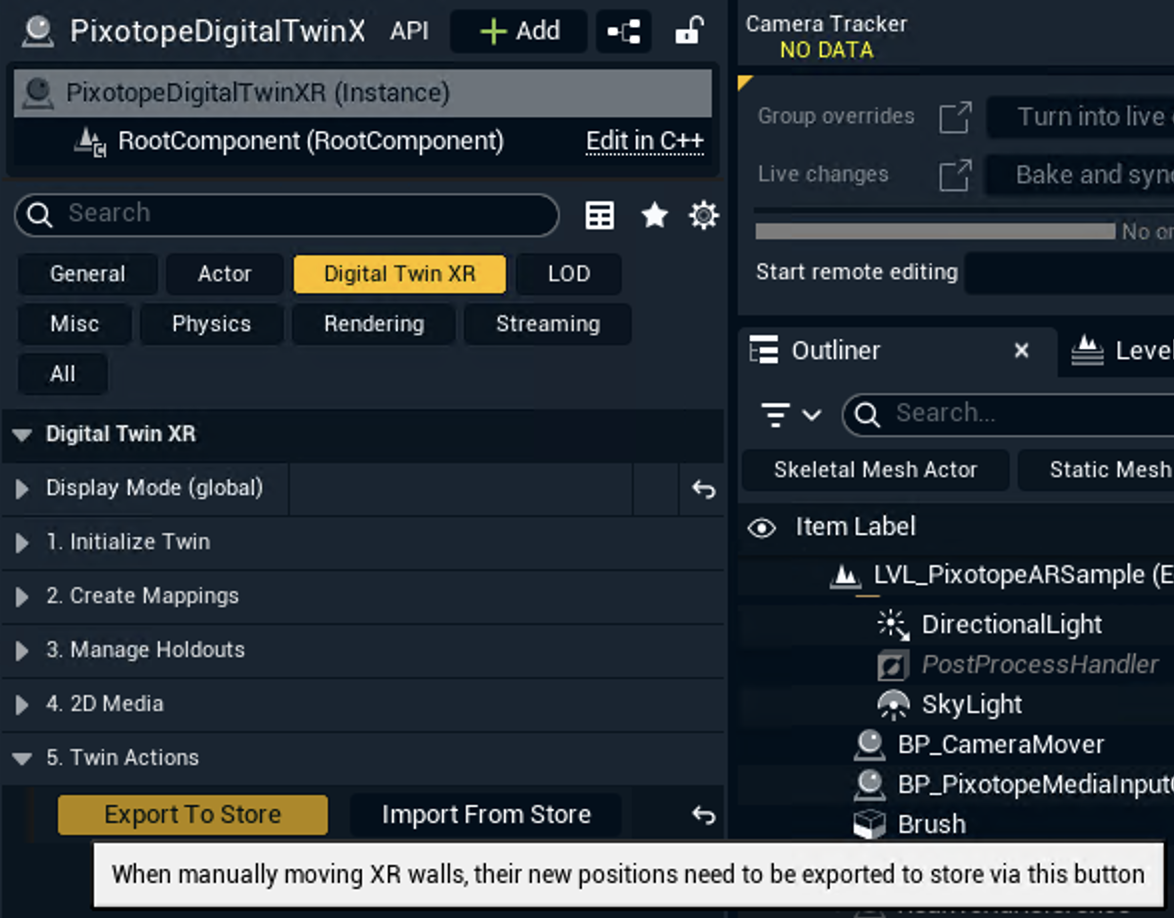Select the All category filter
The width and height of the screenshot is (1174, 918).
pyautogui.click(x=63, y=374)
